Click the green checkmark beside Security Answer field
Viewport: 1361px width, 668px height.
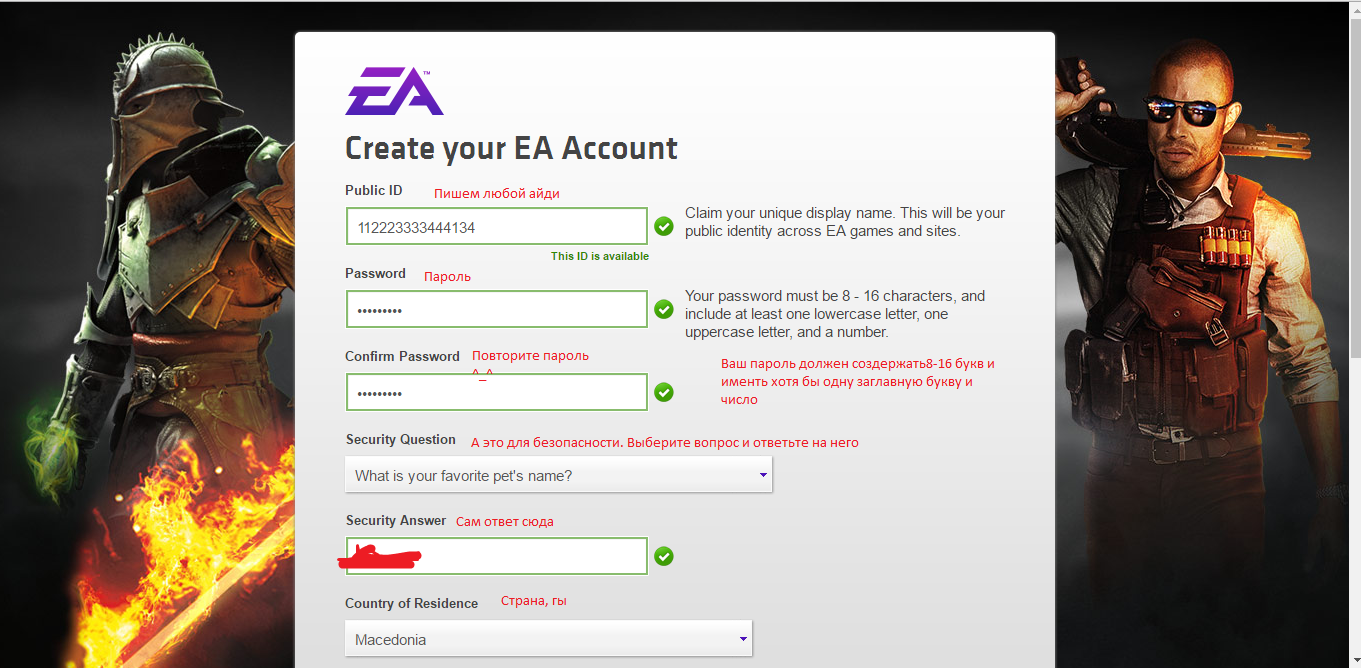pyautogui.click(x=664, y=556)
